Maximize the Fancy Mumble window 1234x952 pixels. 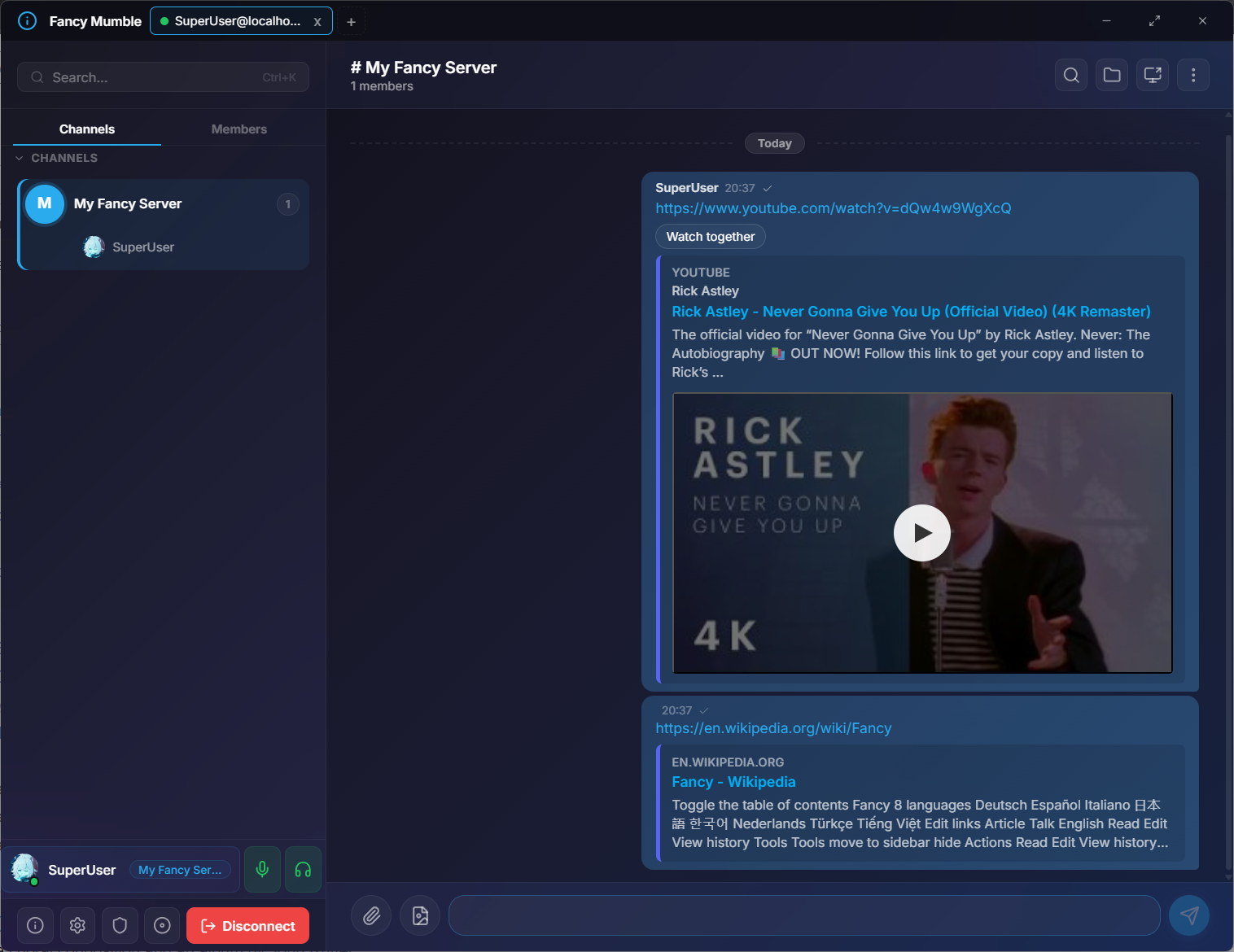pos(1154,21)
